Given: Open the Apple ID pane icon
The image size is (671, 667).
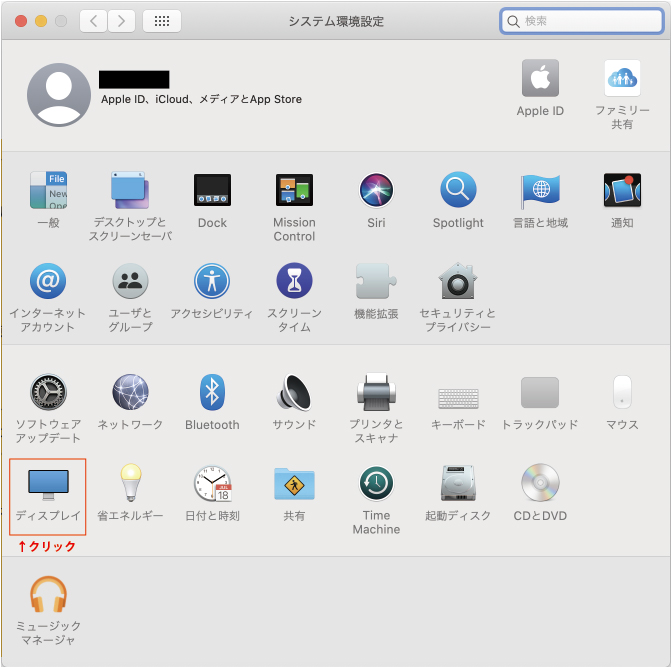Looking at the screenshot, I should tap(540, 78).
